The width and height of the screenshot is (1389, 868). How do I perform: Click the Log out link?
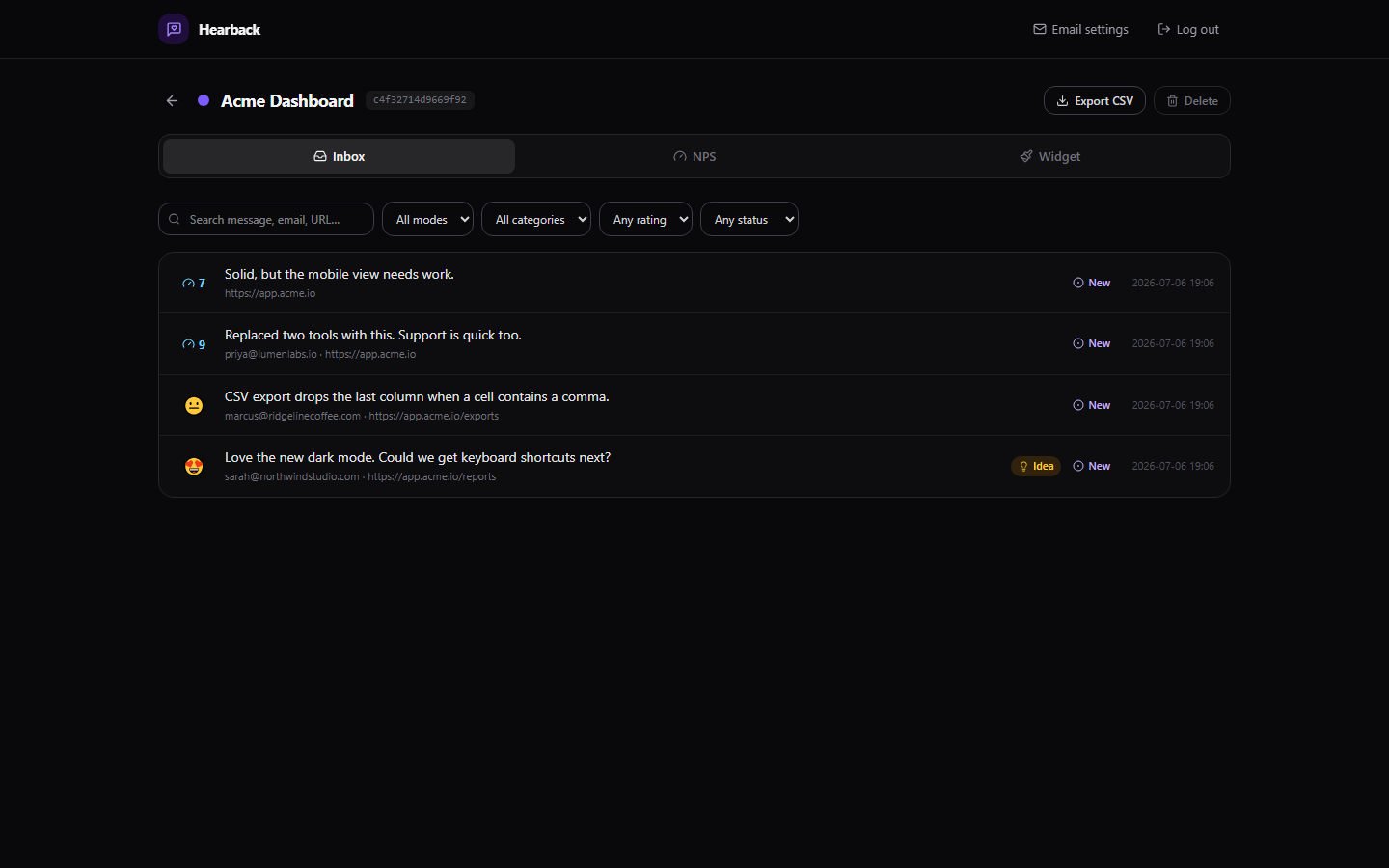1188,30
